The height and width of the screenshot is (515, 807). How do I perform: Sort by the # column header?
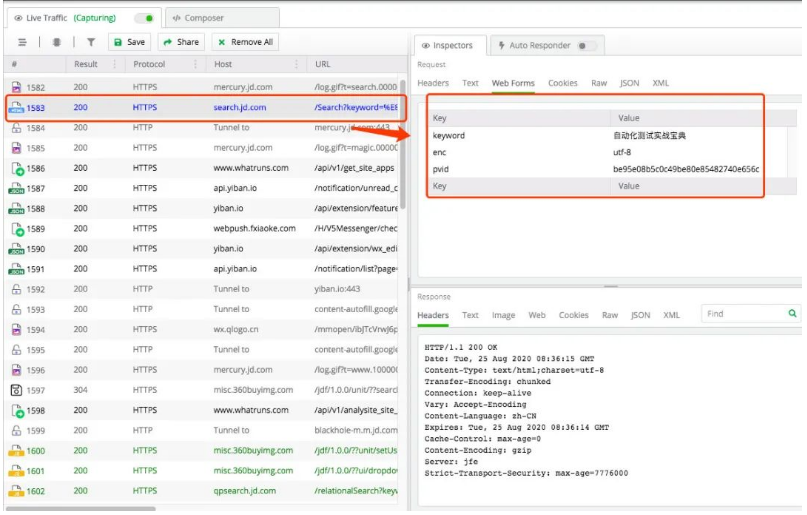pyautogui.click(x=14, y=64)
